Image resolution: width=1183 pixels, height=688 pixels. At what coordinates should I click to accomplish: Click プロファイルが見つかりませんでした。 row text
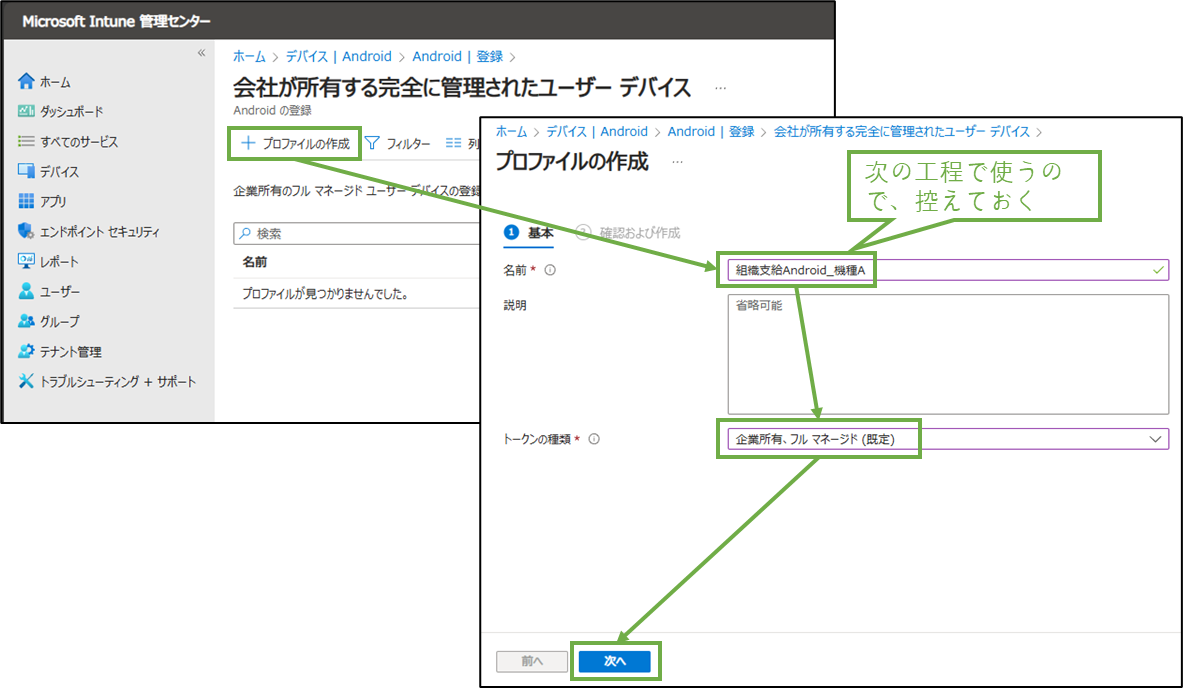[x=325, y=293]
